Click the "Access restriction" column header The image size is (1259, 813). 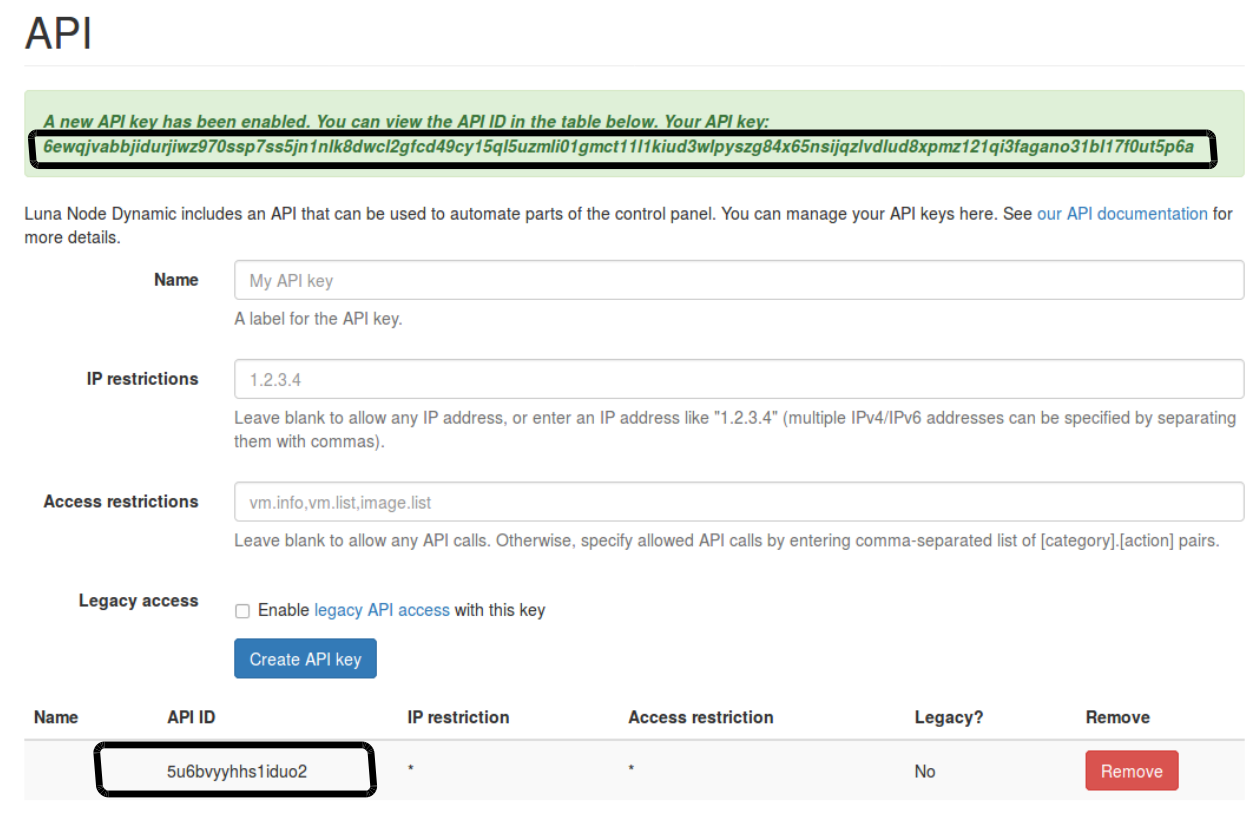click(701, 717)
